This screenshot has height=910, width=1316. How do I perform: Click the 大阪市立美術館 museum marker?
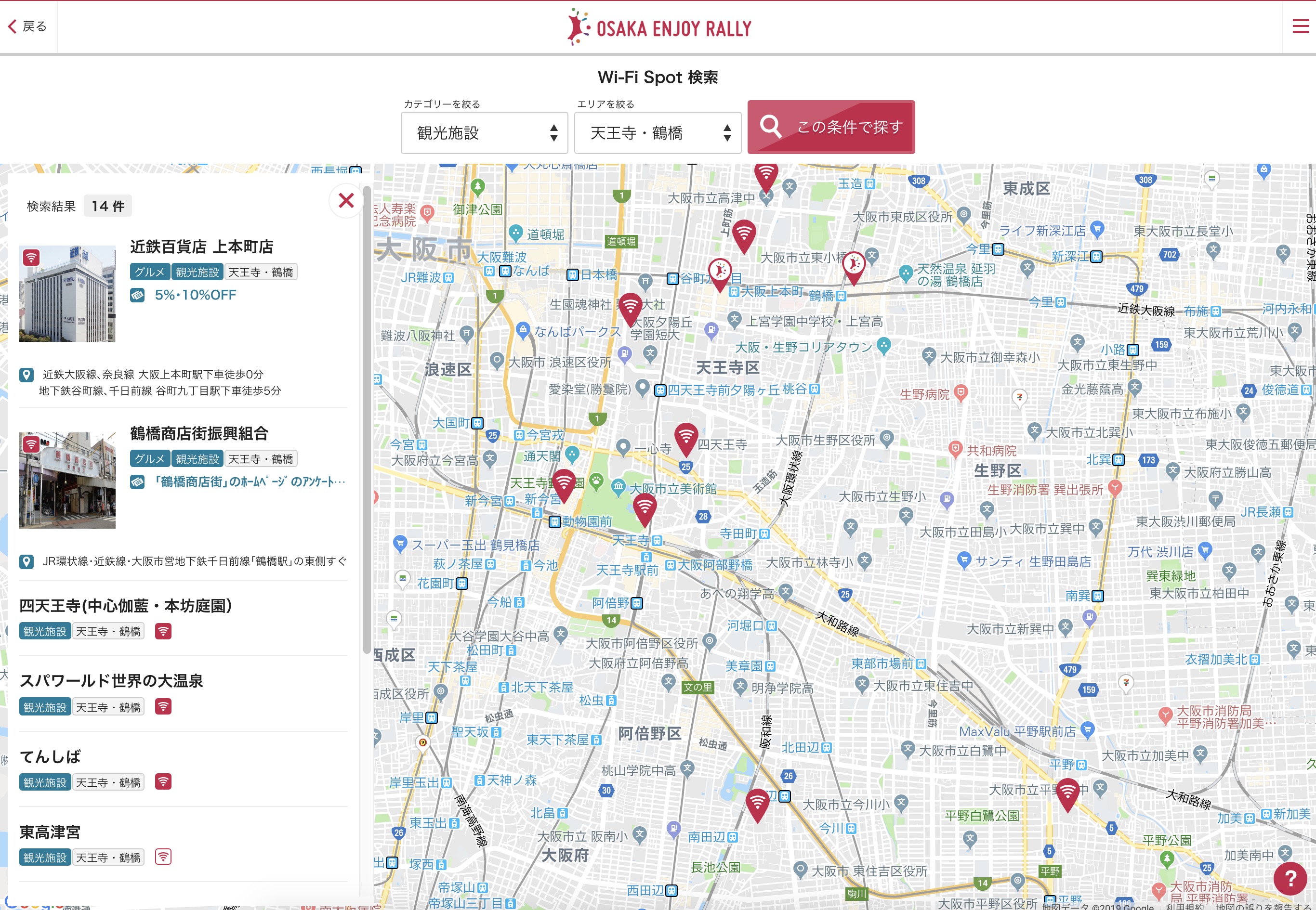coord(619,486)
